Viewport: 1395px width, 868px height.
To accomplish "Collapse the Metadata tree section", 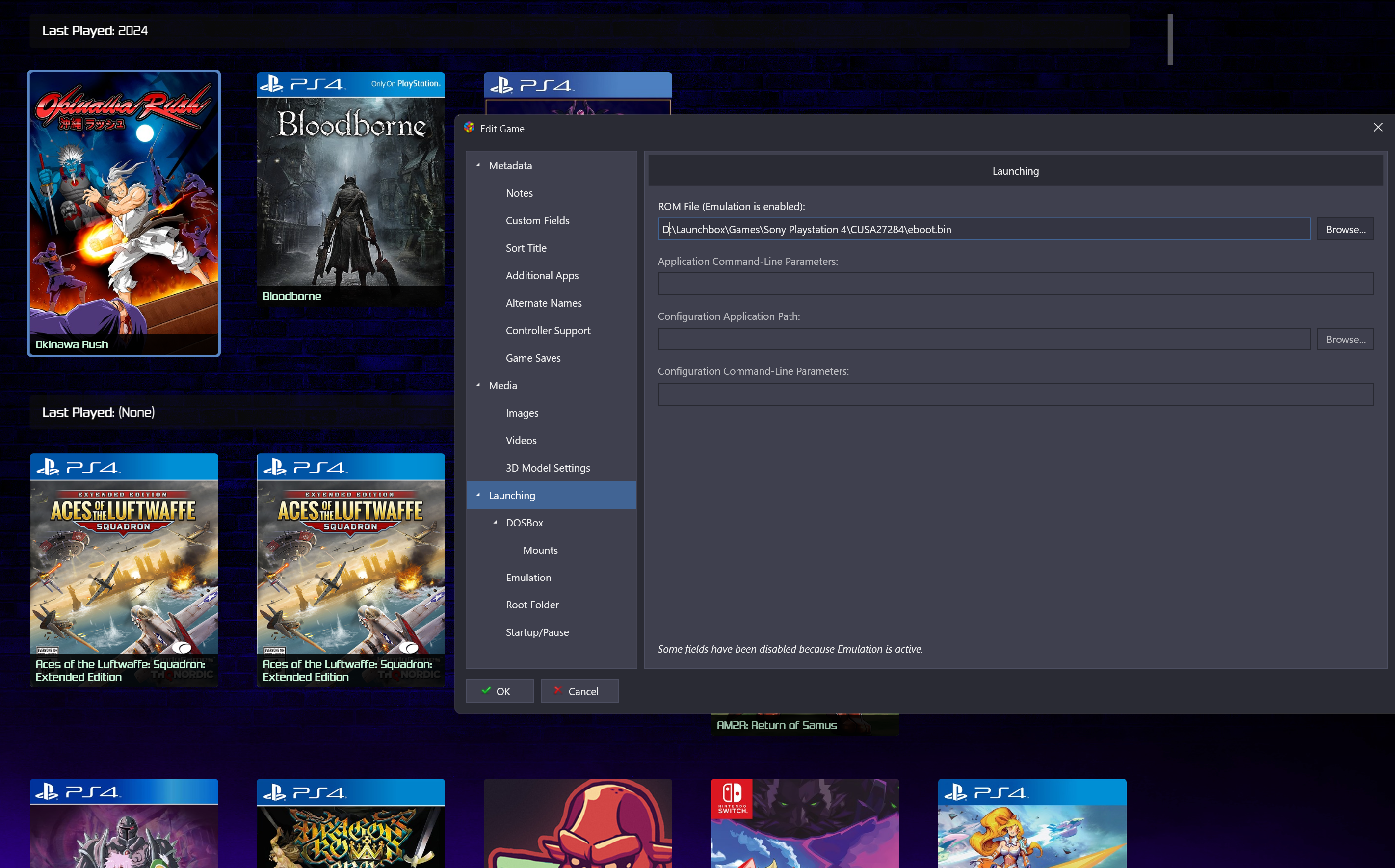I will tap(477, 165).
